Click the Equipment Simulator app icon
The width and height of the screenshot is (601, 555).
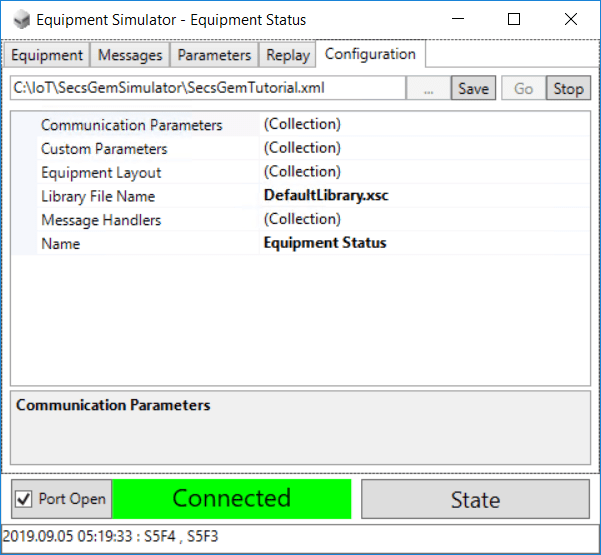[x=21, y=20]
